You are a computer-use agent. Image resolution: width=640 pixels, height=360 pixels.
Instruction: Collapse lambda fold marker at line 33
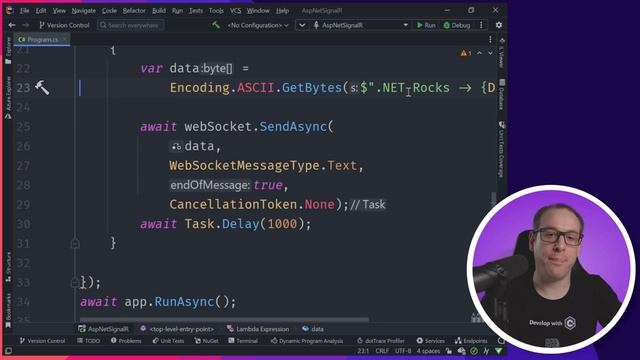pos(75,282)
